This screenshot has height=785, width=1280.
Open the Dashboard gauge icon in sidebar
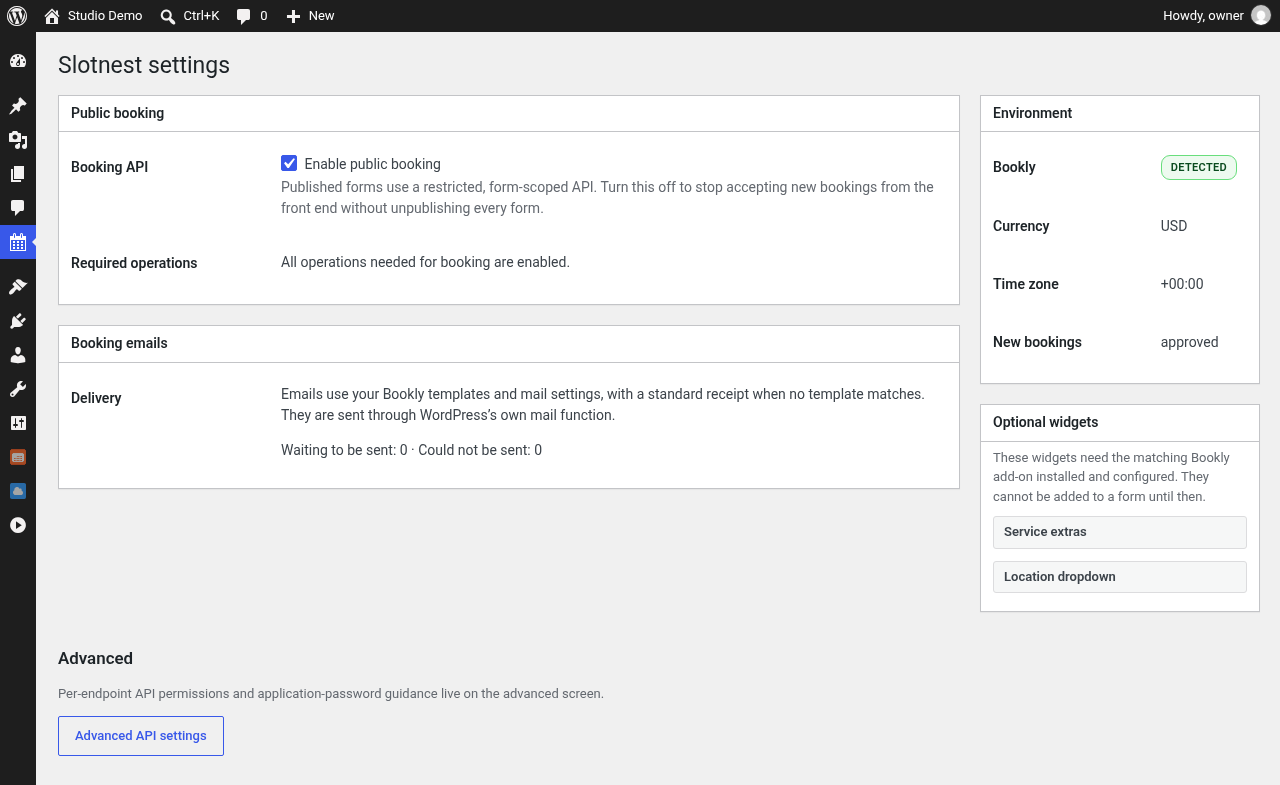tap(18, 61)
